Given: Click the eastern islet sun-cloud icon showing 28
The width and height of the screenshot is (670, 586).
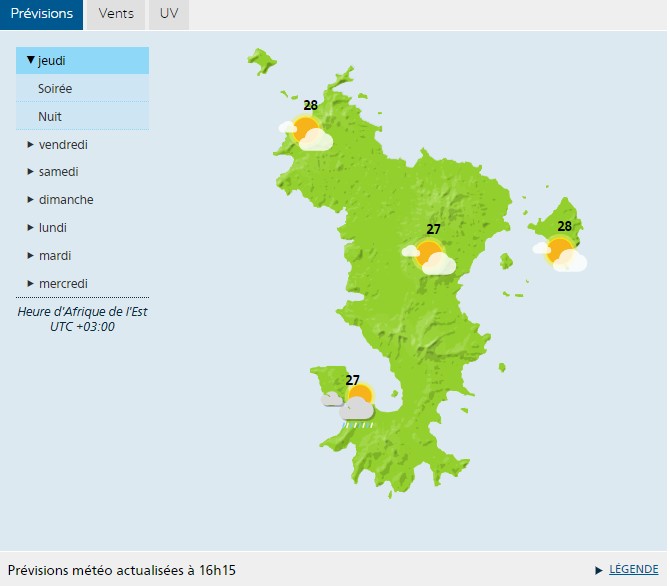Looking at the screenshot, I should 560,253.
